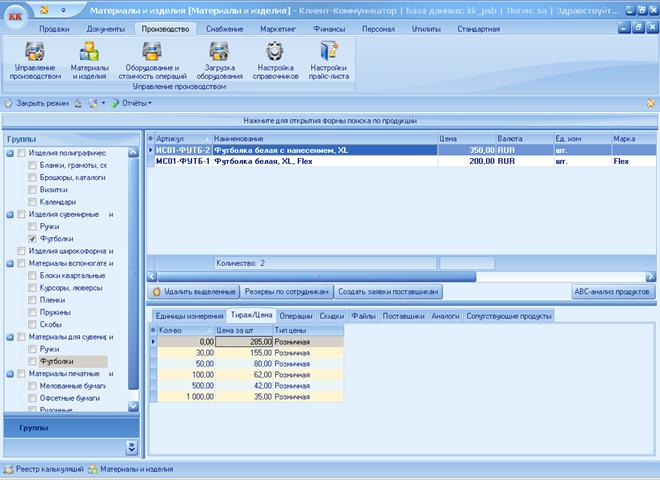Open Настройка справочников gear icon
Screen dimensions: 660x480
275,52
